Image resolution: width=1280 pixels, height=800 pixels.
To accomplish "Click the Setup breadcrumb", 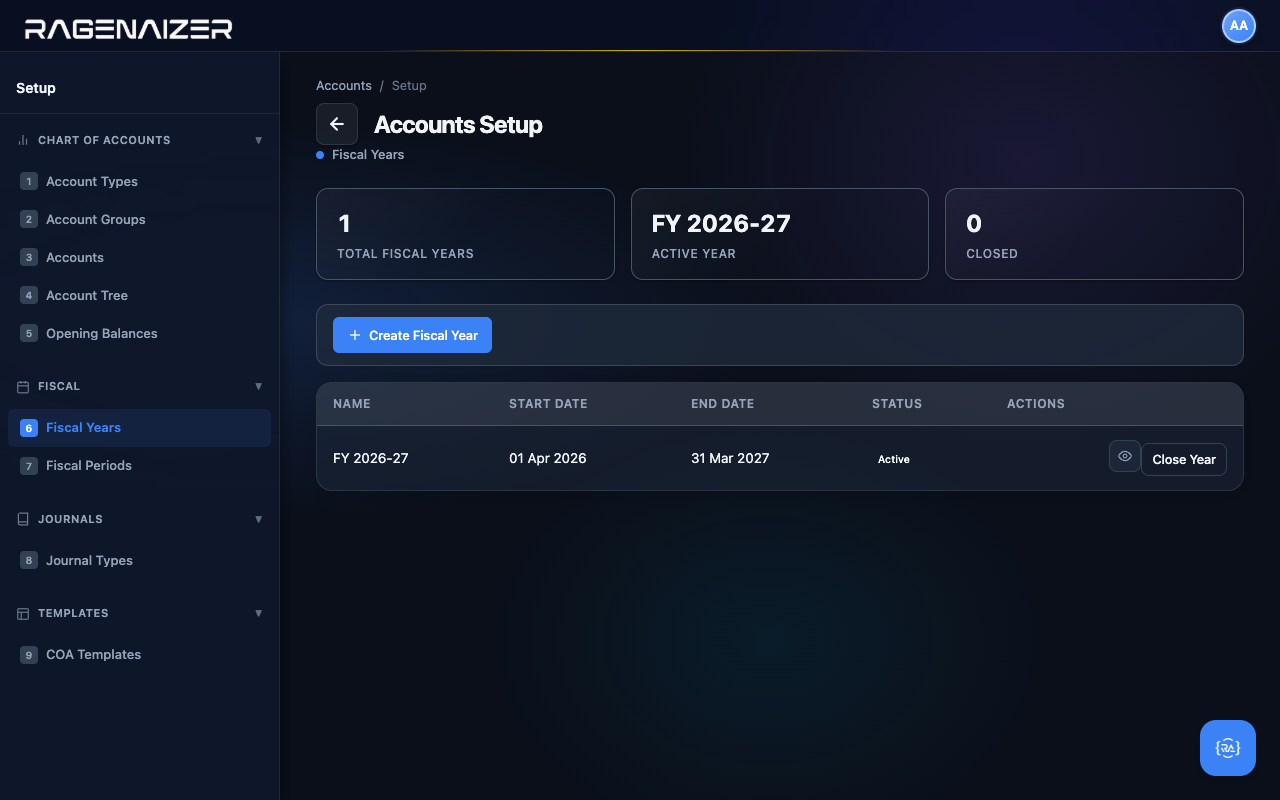I will 409,86.
